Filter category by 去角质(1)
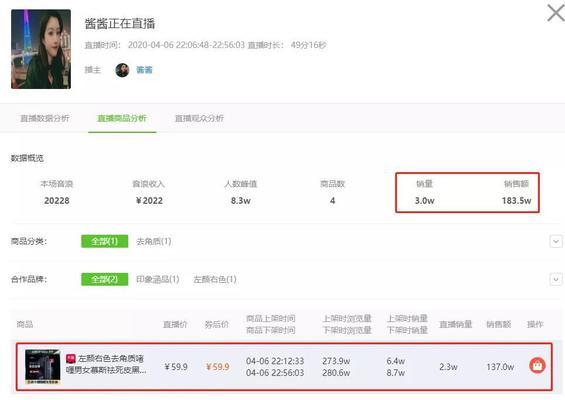Viewport: 565px width, 400px height. 154,241
